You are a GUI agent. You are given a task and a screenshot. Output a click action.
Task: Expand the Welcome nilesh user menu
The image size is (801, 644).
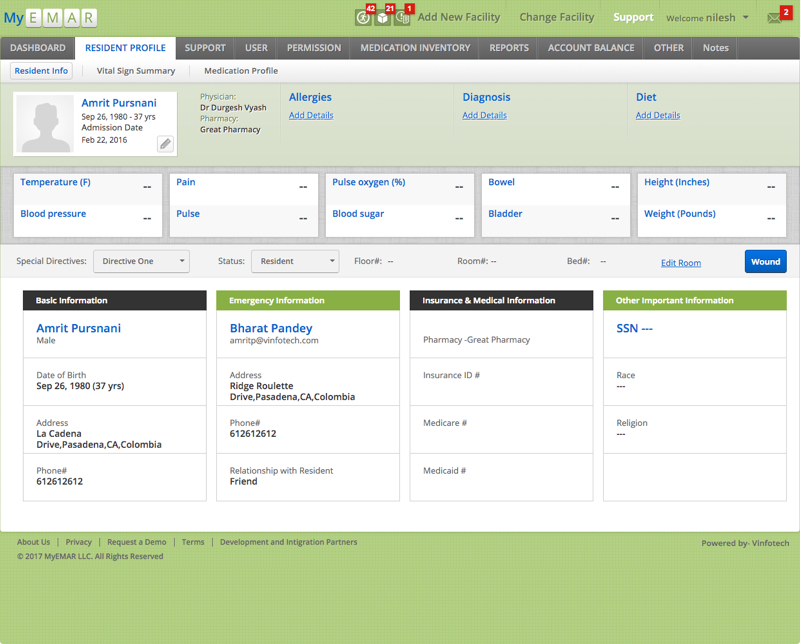click(707, 18)
